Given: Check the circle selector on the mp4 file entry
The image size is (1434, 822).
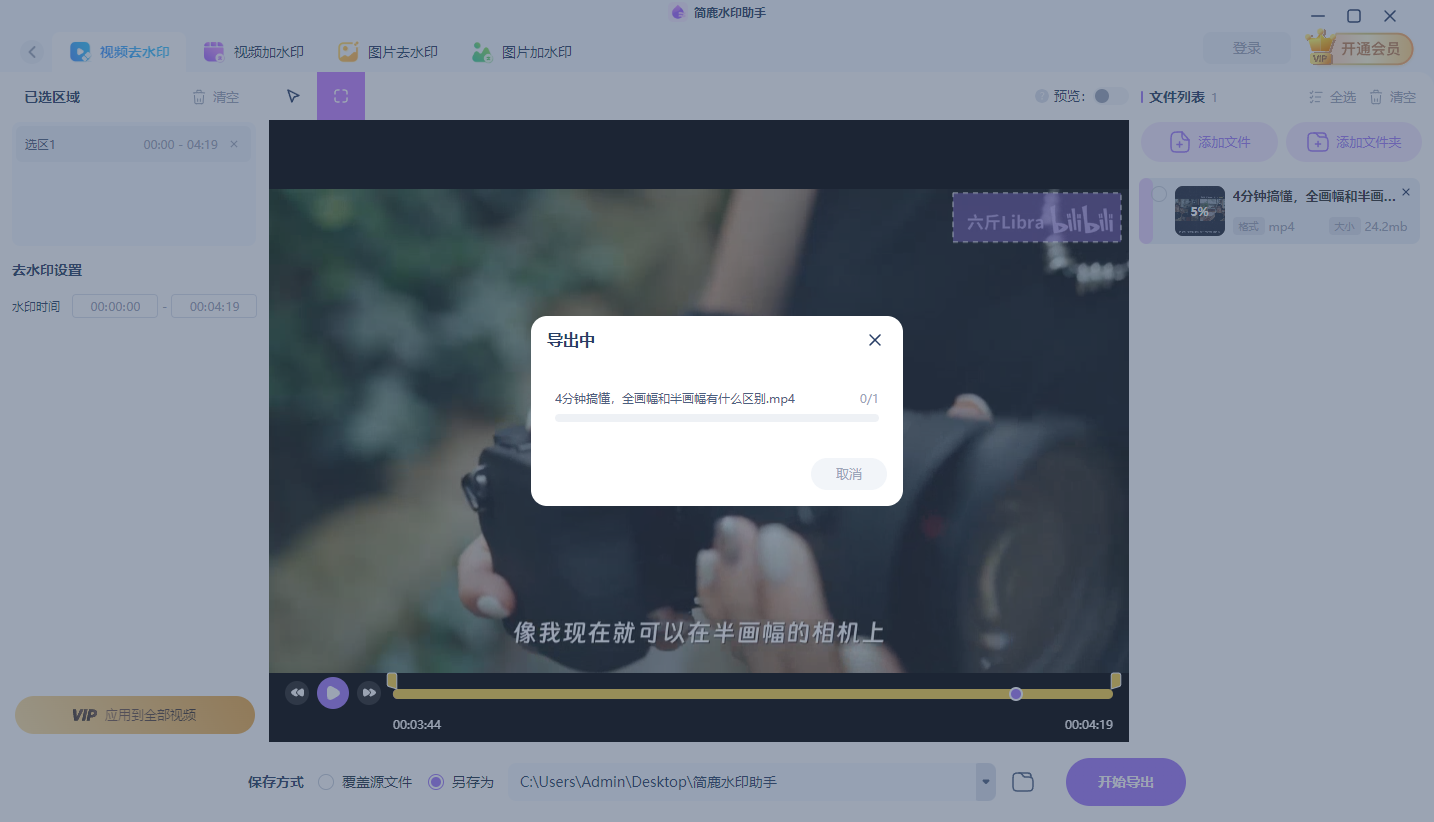Looking at the screenshot, I should point(1158,196).
